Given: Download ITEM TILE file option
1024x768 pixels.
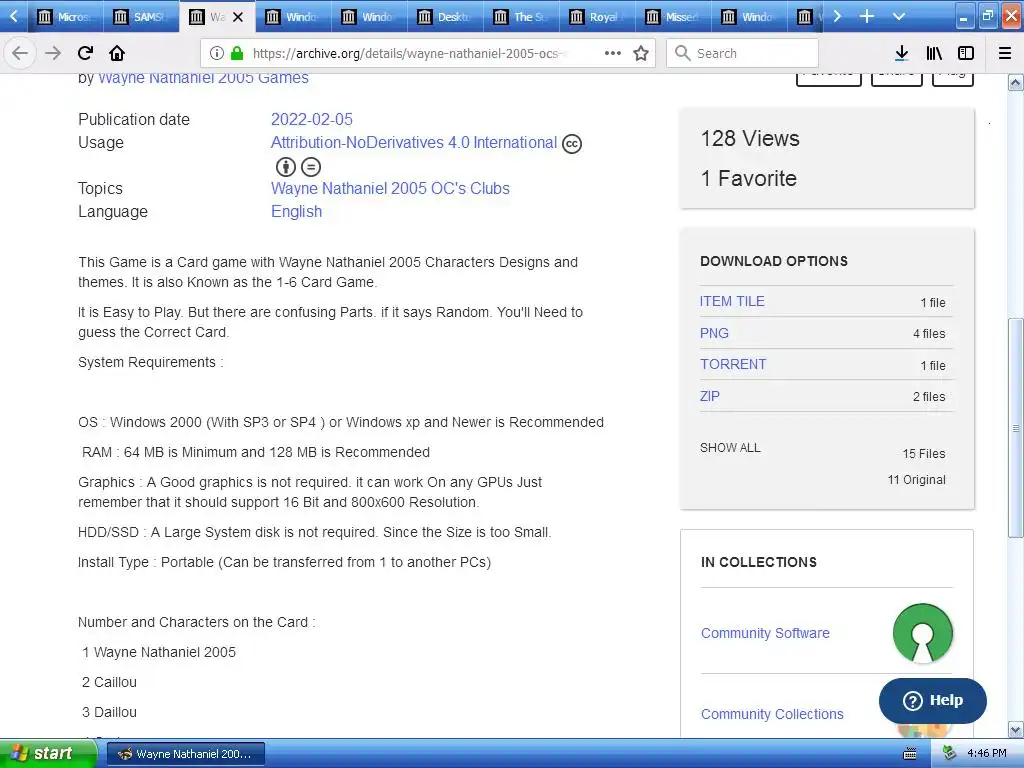Looking at the screenshot, I should click(x=731, y=301).
